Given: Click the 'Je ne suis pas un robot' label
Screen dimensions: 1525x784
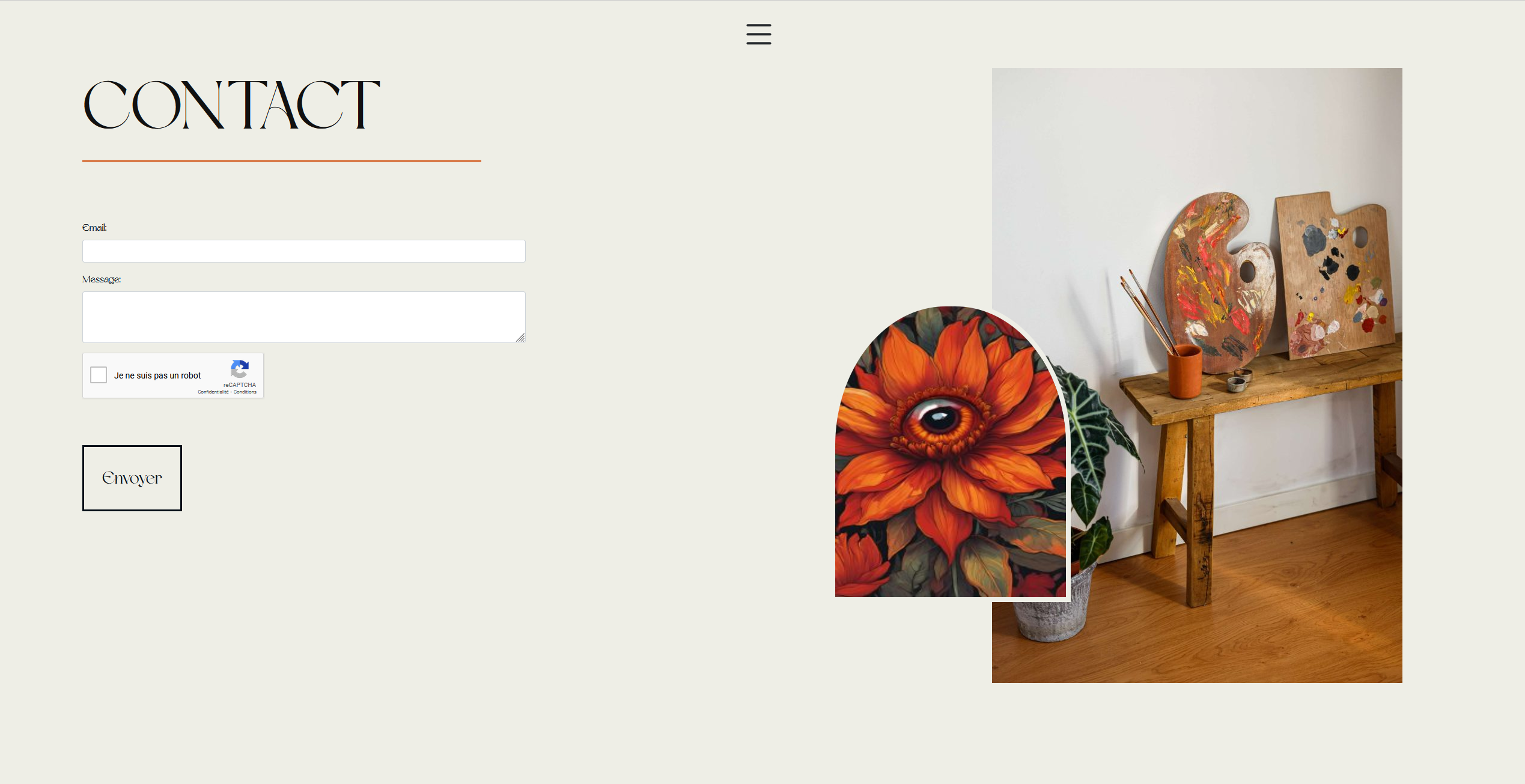Looking at the screenshot, I should (157, 375).
